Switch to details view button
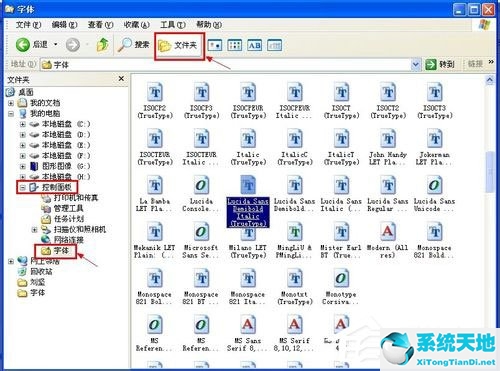Screen dimensions: 500x371 pyautogui.click(x=275, y=45)
